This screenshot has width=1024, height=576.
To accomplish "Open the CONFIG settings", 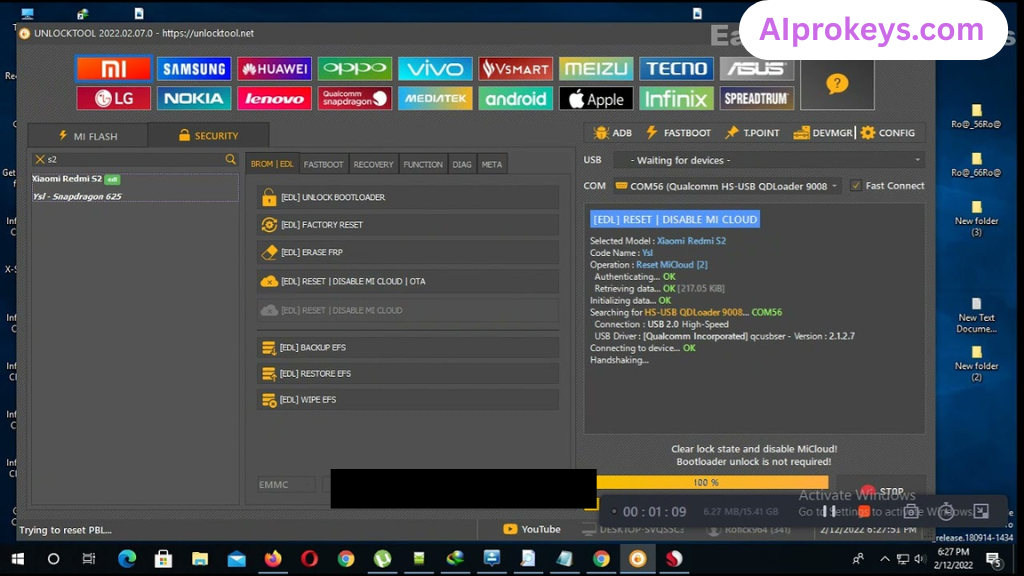I will (x=888, y=133).
